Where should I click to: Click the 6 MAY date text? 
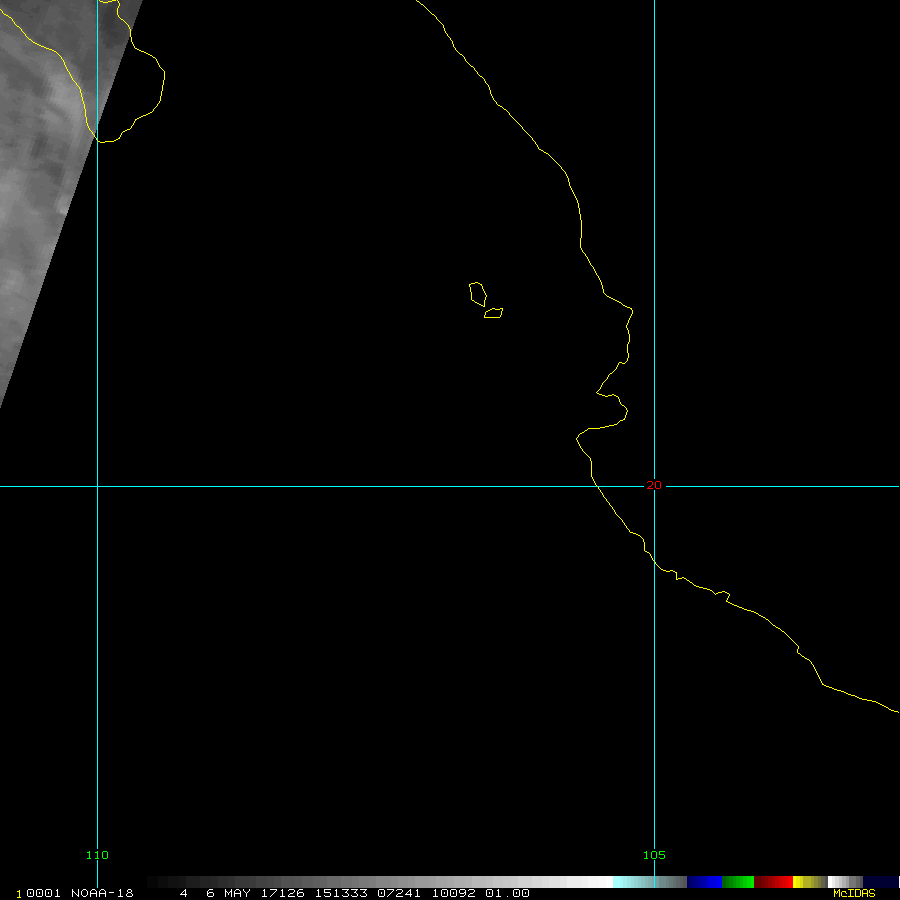tap(228, 893)
